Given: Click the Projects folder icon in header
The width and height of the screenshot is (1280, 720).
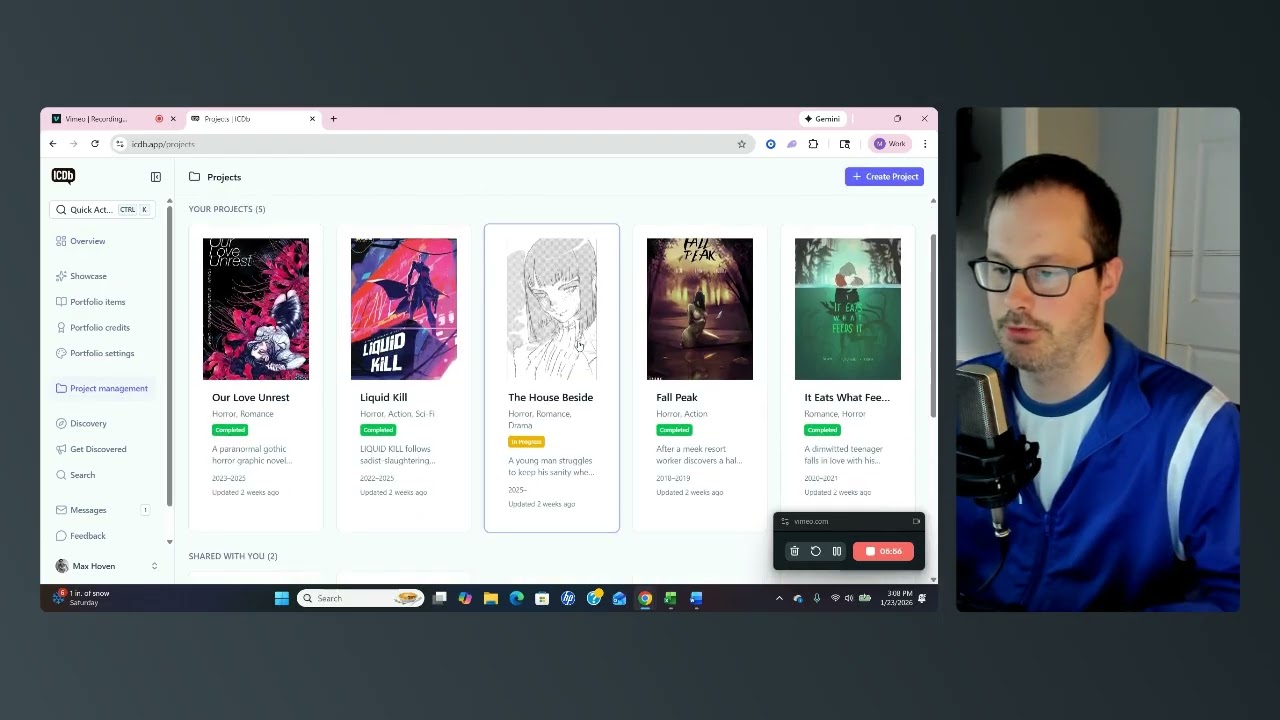Looking at the screenshot, I should (194, 177).
